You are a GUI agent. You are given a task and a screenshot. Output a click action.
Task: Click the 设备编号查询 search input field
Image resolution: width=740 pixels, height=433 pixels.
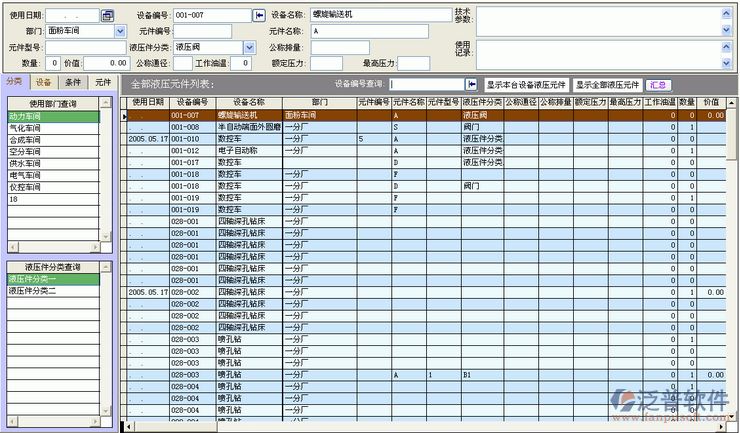click(427, 85)
